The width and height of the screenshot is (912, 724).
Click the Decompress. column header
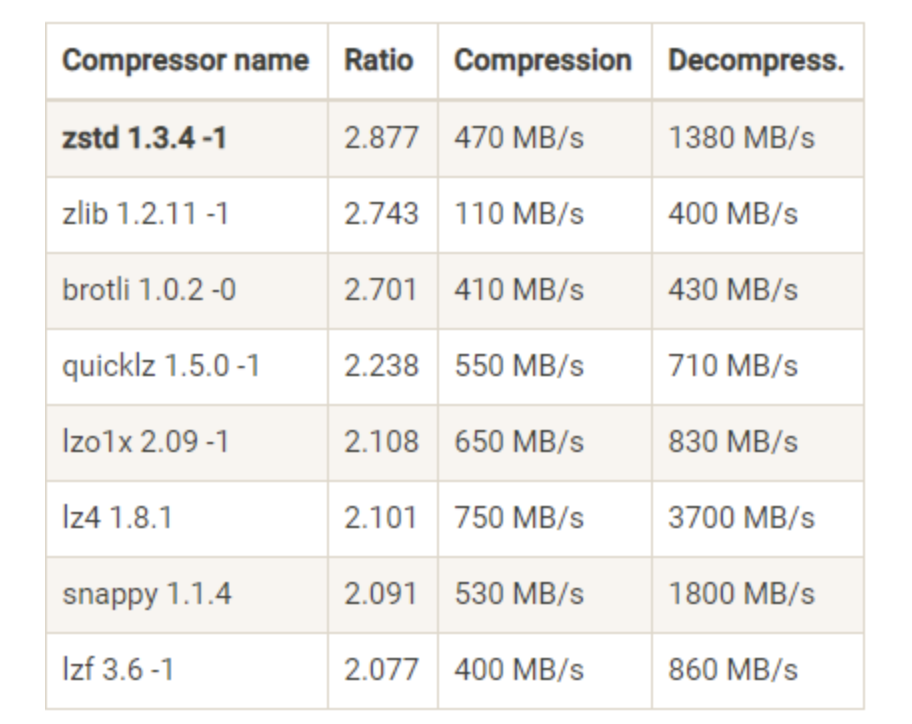pos(758,61)
